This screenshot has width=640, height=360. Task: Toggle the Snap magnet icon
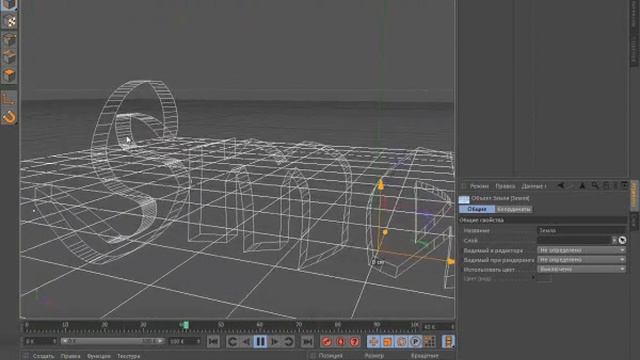(9, 117)
